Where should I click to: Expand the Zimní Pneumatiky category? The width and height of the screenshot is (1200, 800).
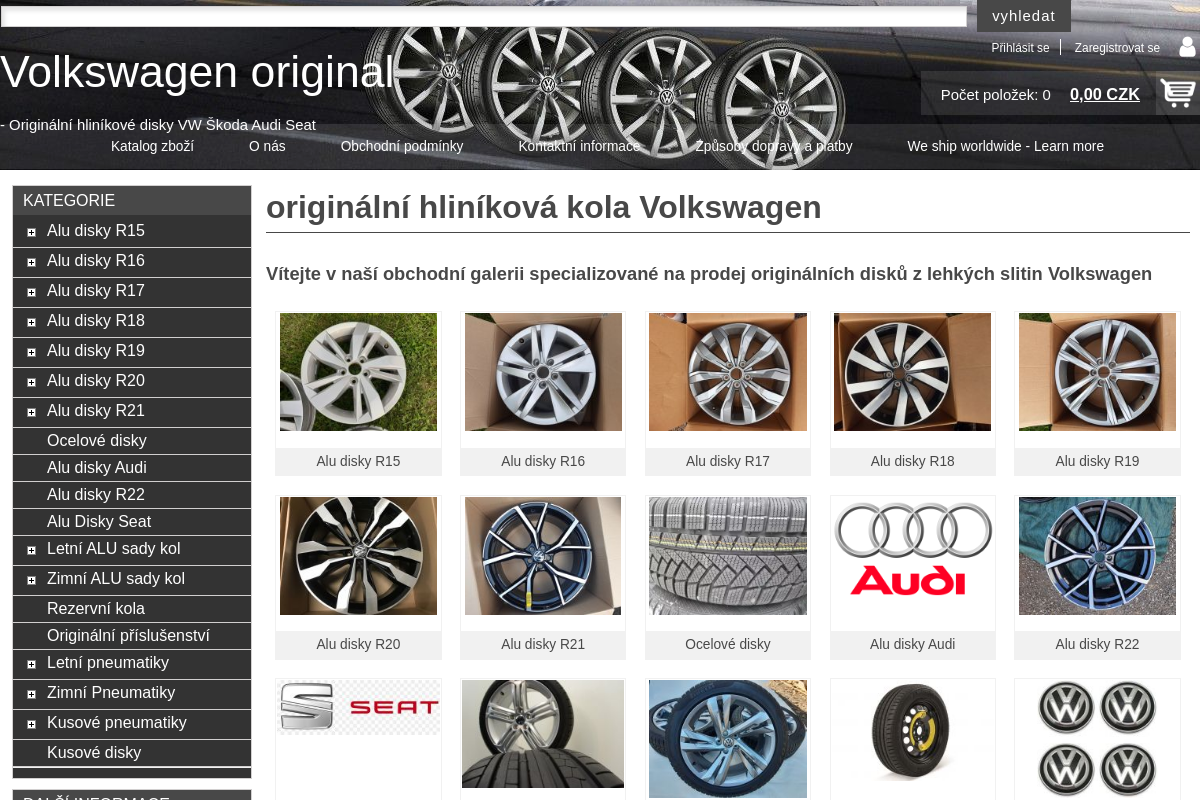pos(32,694)
